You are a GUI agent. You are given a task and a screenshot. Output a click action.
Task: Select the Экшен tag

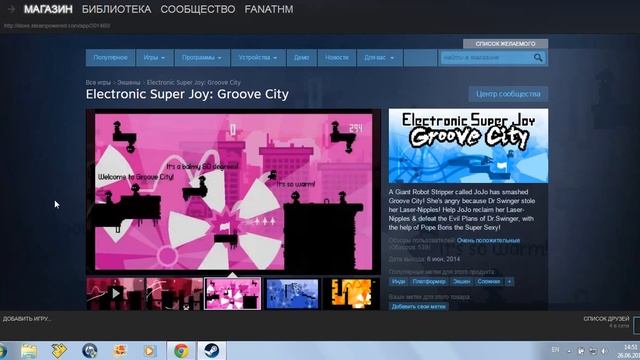tap(462, 282)
